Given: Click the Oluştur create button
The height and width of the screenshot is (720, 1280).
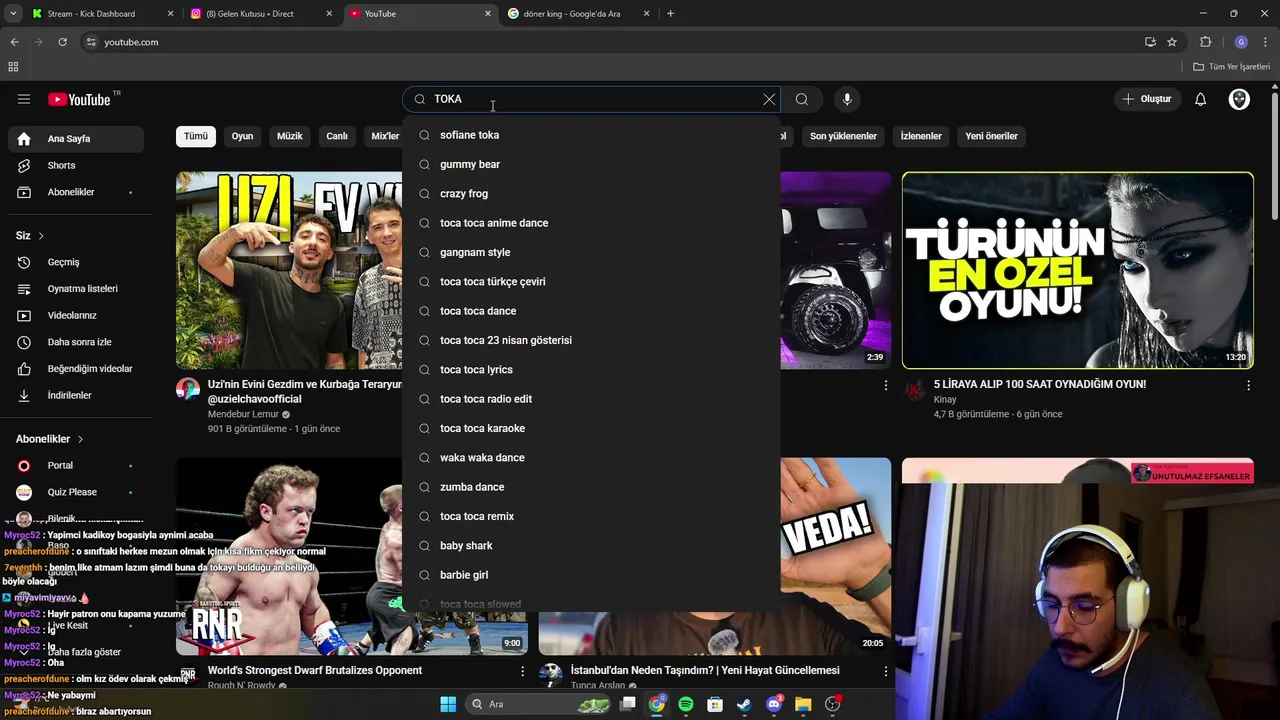Looking at the screenshot, I should tap(1146, 99).
